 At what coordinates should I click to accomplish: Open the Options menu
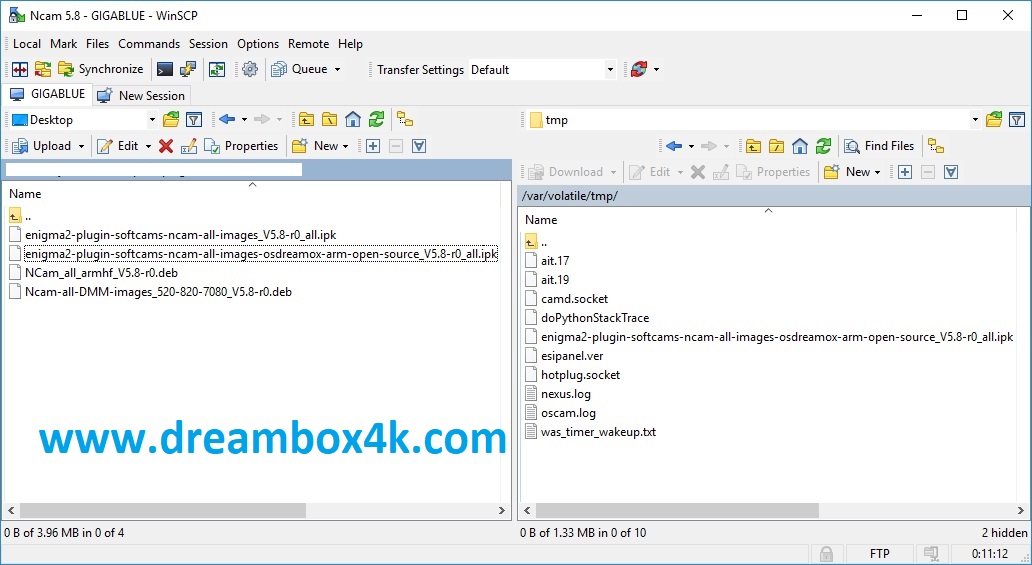tap(258, 44)
